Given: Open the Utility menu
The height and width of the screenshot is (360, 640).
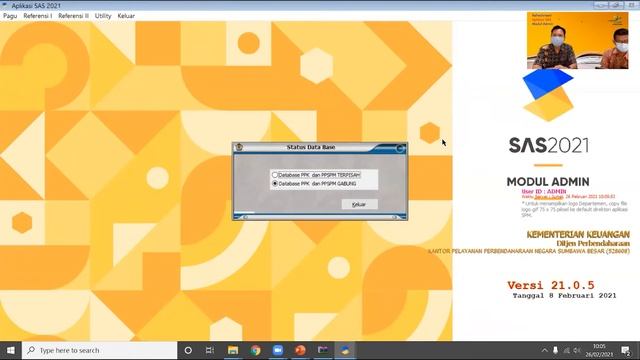Looking at the screenshot, I should click(103, 16).
